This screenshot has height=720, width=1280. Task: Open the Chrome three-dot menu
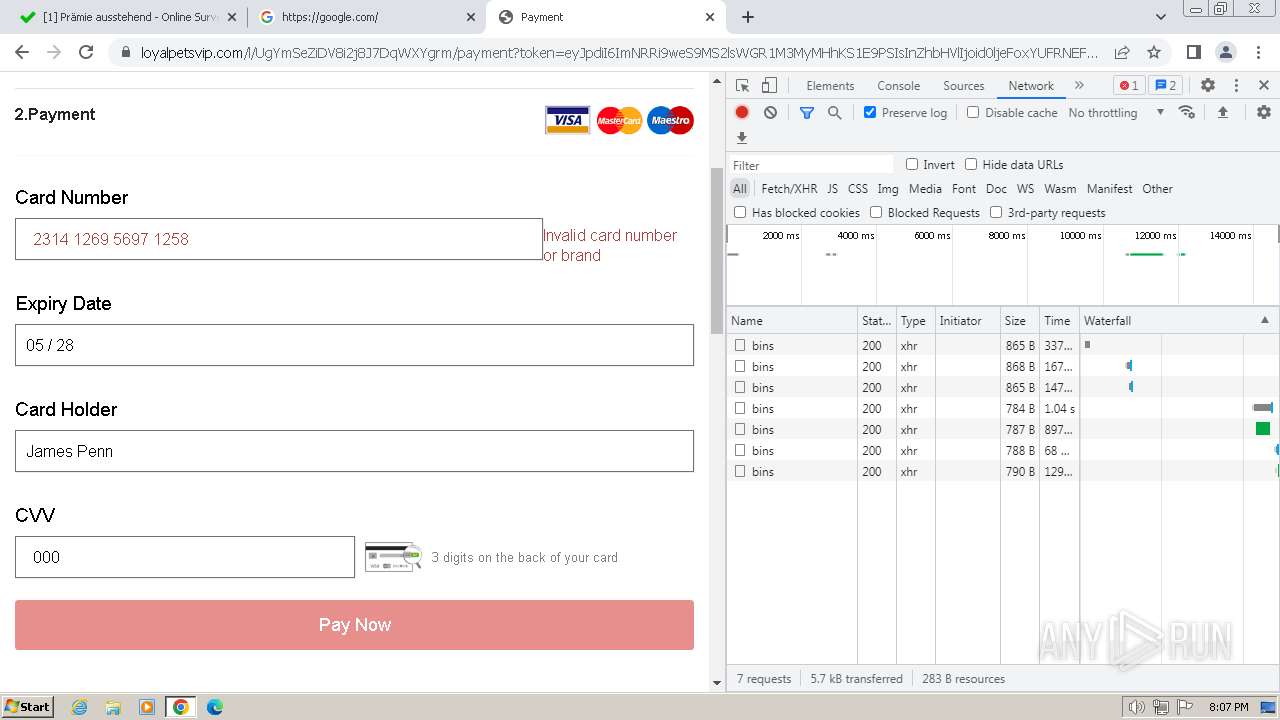tap(1257, 52)
